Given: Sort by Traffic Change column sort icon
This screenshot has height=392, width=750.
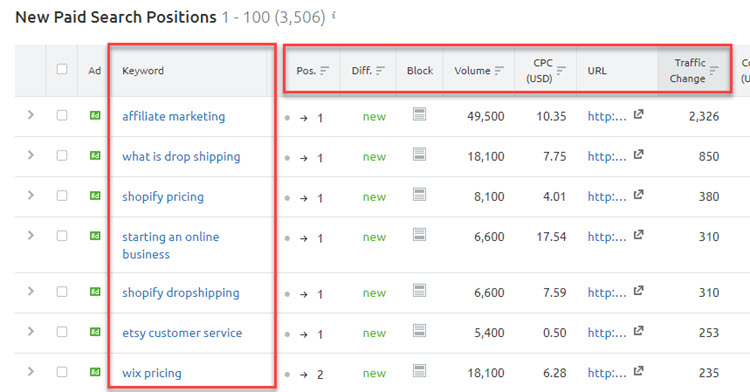Looking at the screenshot, I should (714, 71).
